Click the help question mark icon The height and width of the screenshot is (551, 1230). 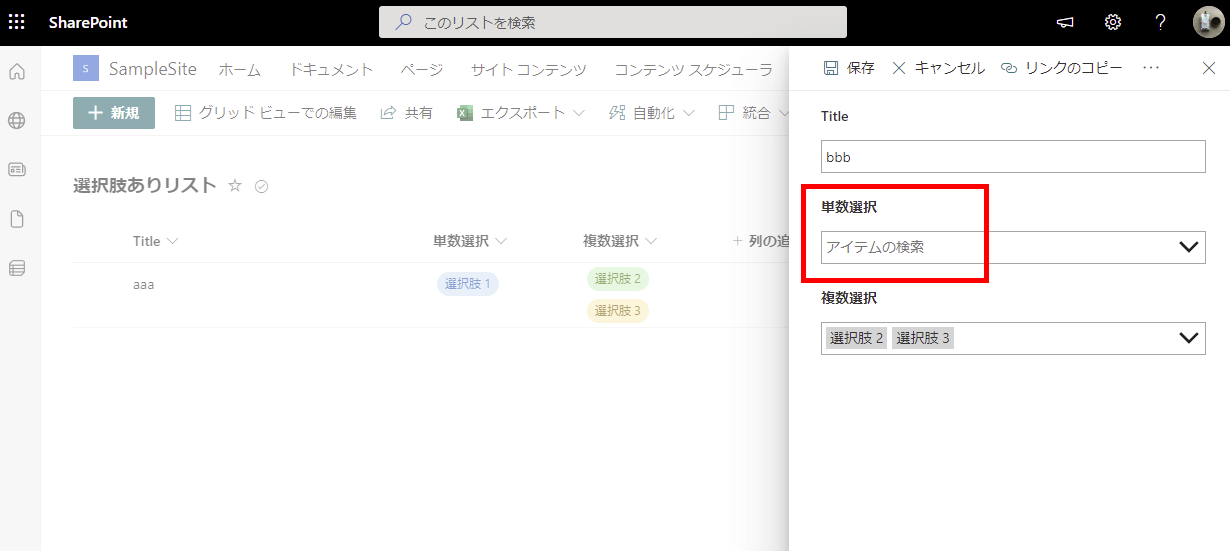(1160, 22)
